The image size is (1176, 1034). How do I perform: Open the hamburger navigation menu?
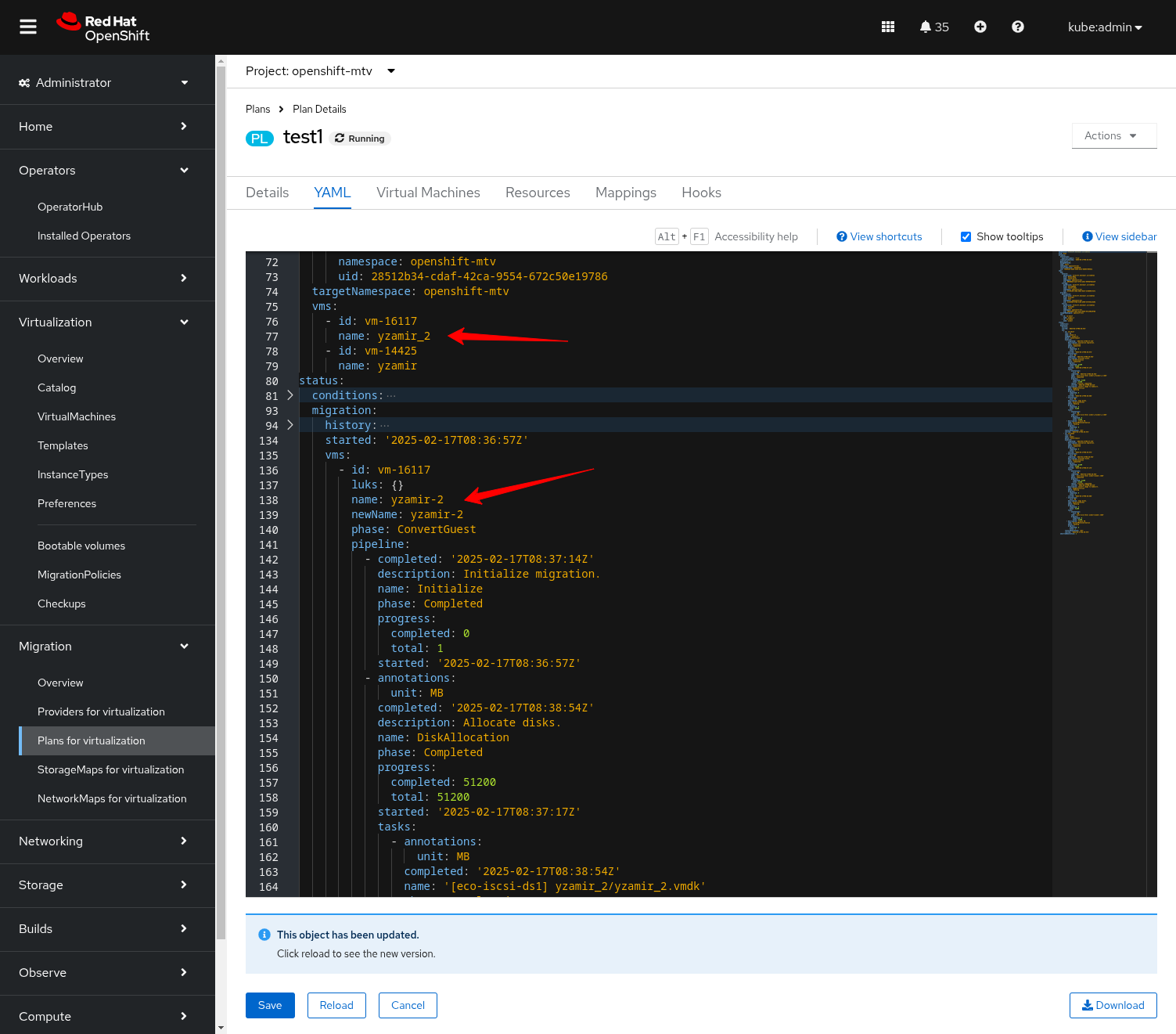pos(28,27)
